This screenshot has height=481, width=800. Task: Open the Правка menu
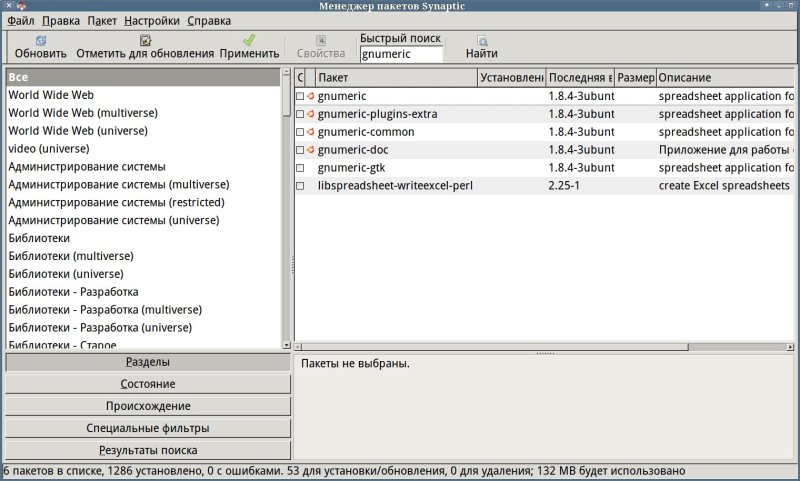[x=61, y=21]
